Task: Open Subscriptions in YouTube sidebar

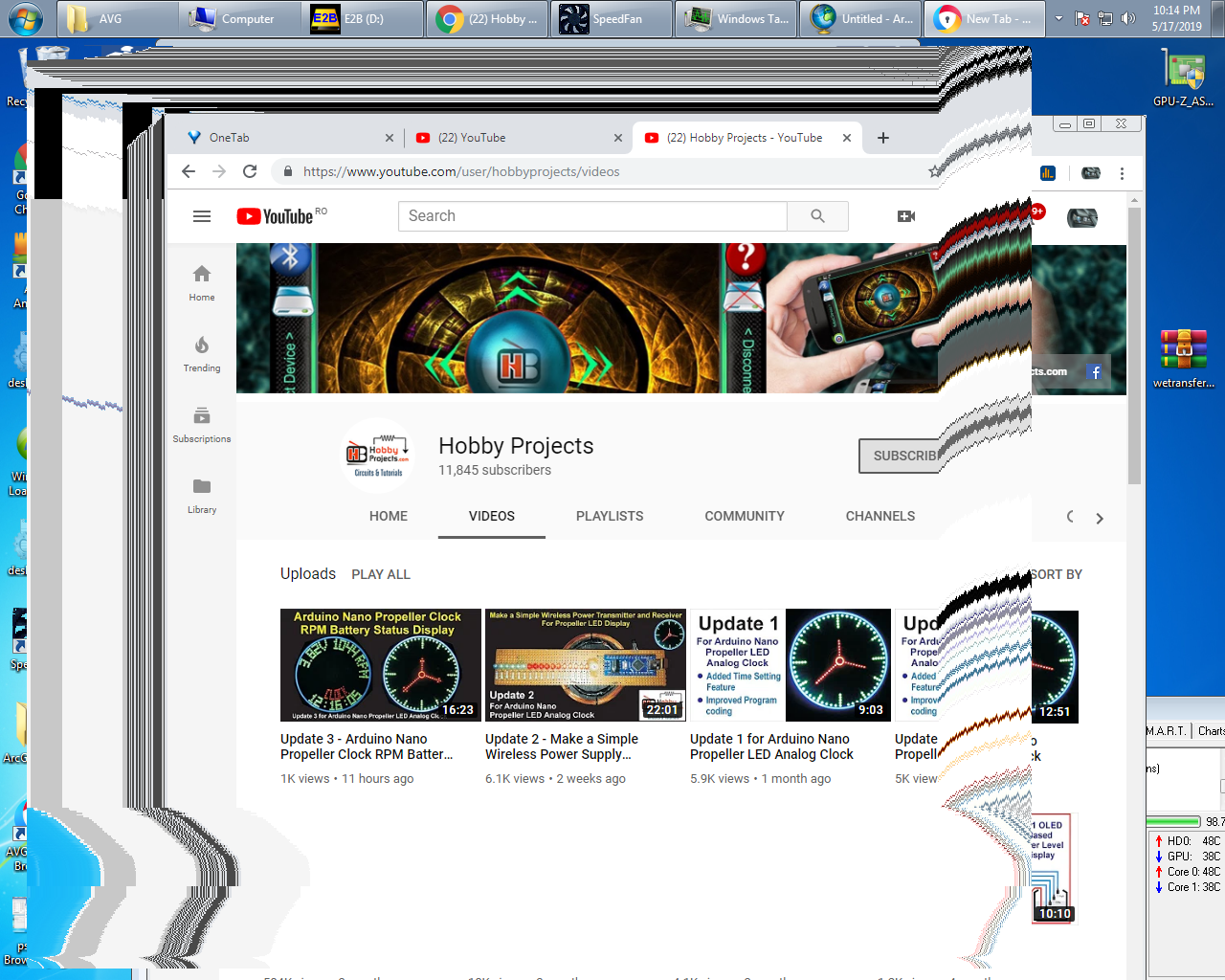Action: (x=202, y=425)
